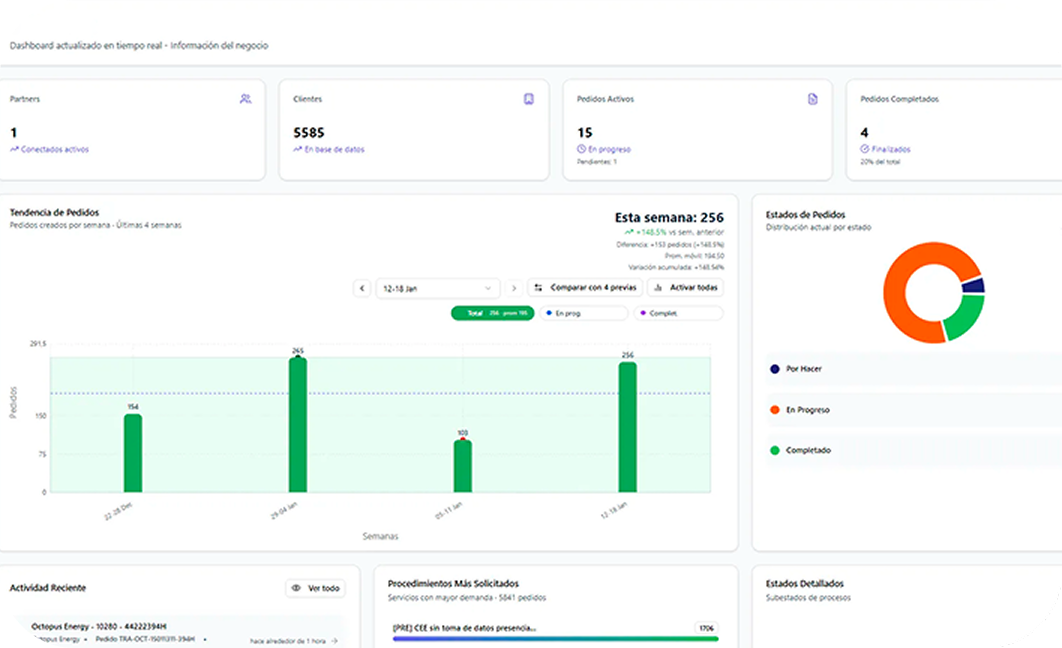1062x648 pixels.
Task: Open the 12-18 Jan week dropdown
Action: (437, 288)
